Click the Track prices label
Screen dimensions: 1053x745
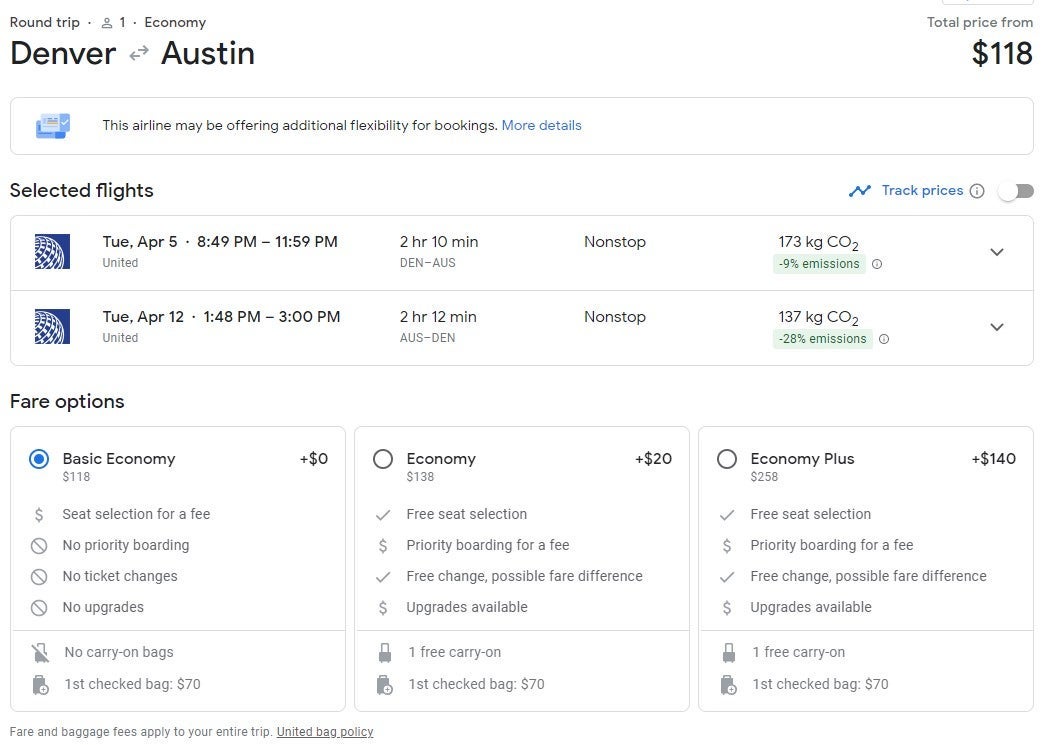click(x=922, y=191)
